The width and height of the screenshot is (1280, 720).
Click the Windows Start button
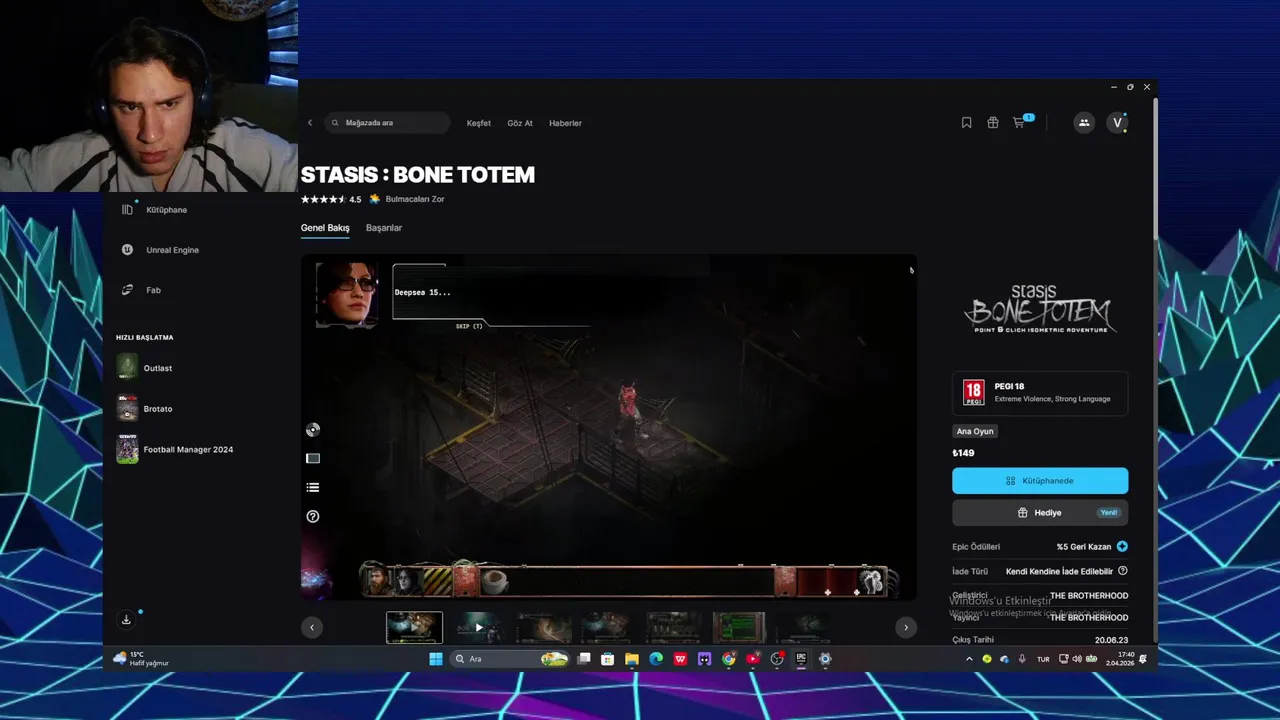tap(436, 659)
